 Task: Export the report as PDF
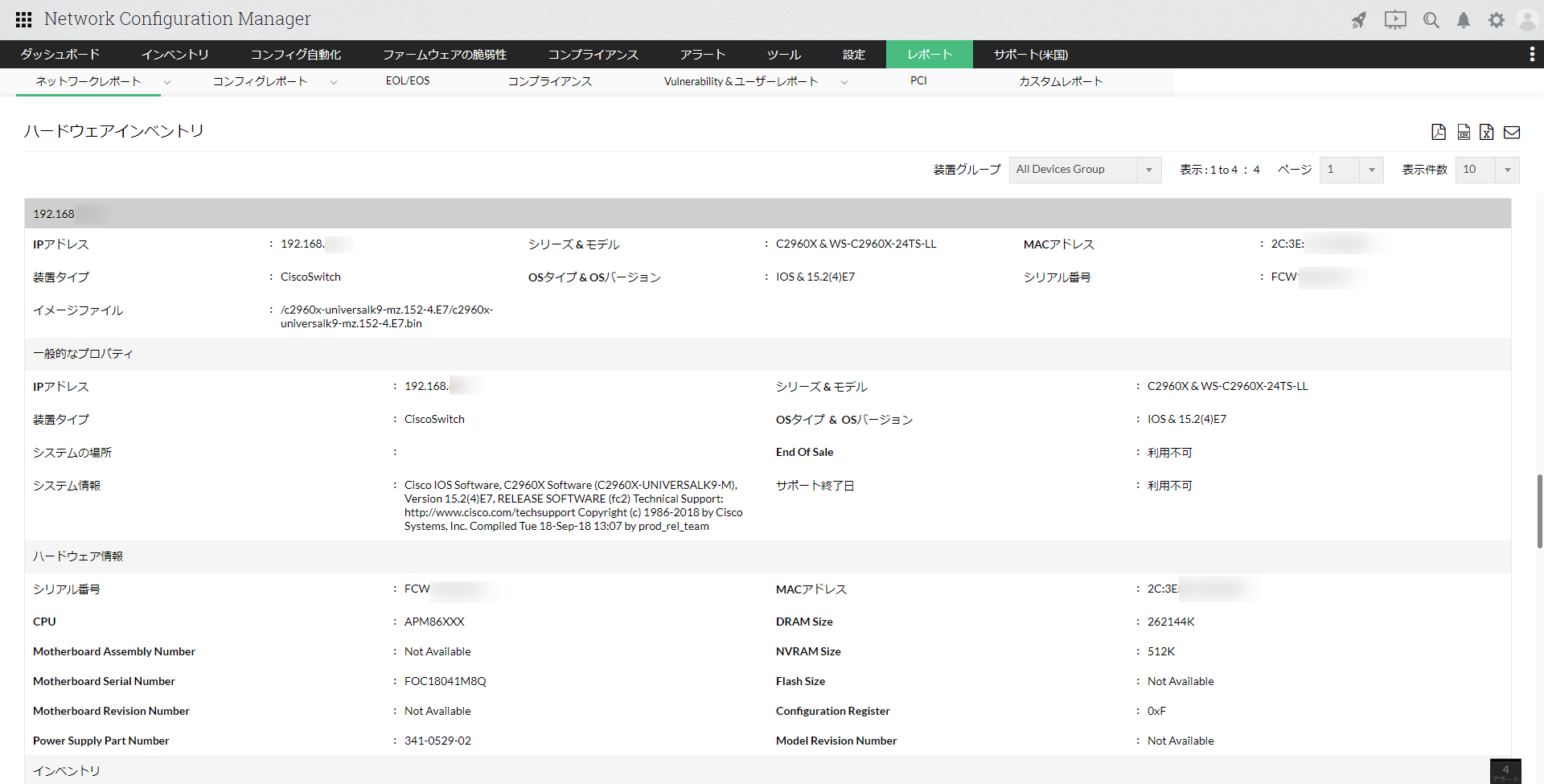(1439, 132)
